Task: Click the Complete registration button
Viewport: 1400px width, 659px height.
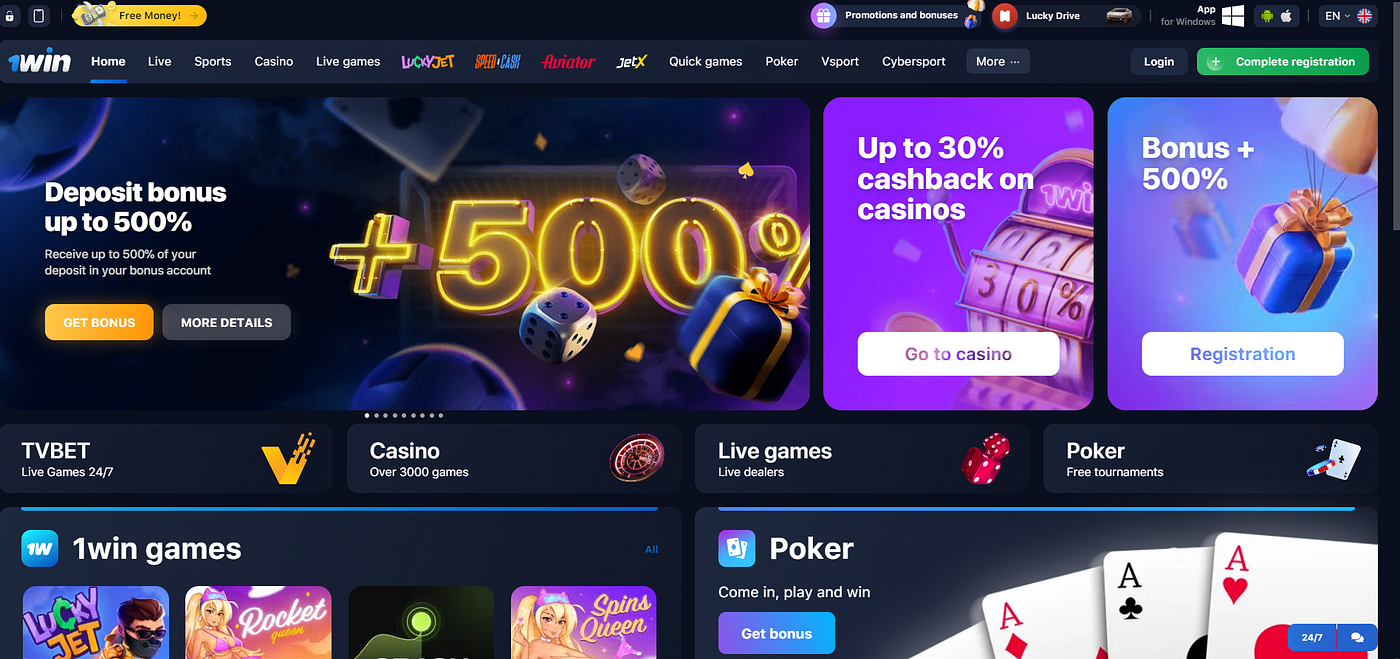Action: [x=1283, y=61]
